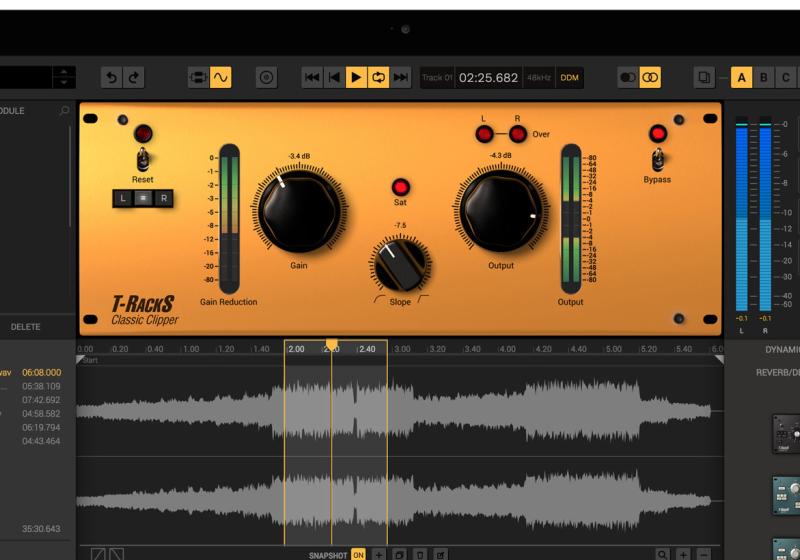Click the redo arrow in the toolbar
Viewport: 800px width, 560px height.
tap(133, 77)
